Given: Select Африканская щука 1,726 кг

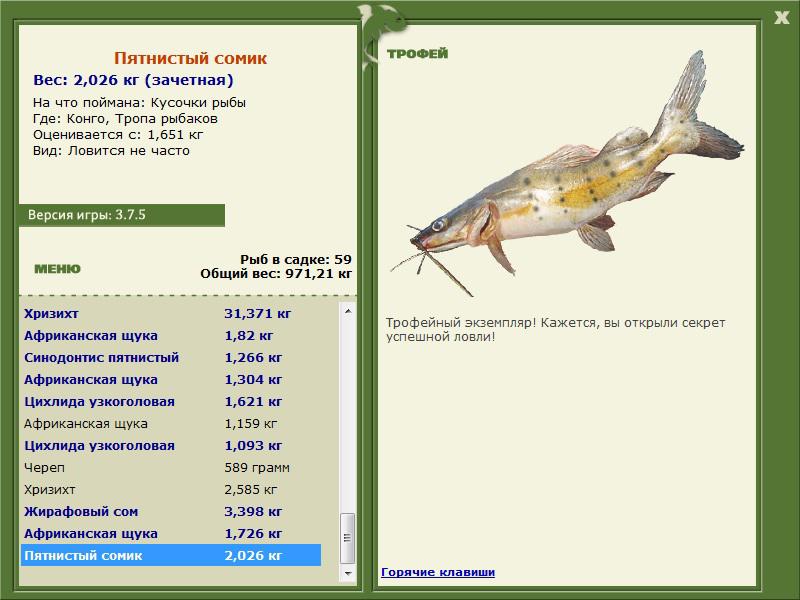Looking at the screenshot, I should point(171,533).
